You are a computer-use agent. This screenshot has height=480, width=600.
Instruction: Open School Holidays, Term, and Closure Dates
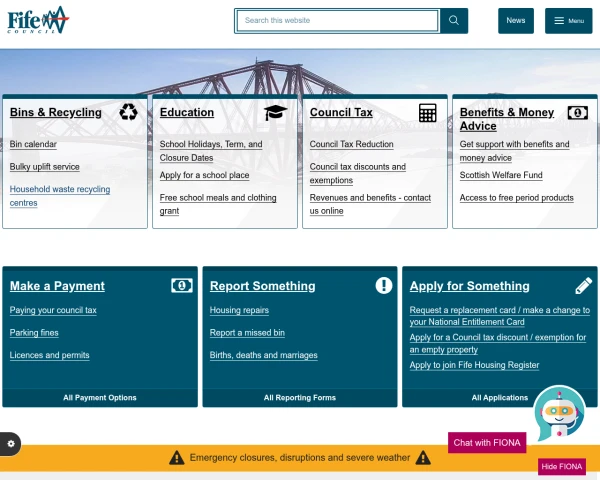(211, 151)
